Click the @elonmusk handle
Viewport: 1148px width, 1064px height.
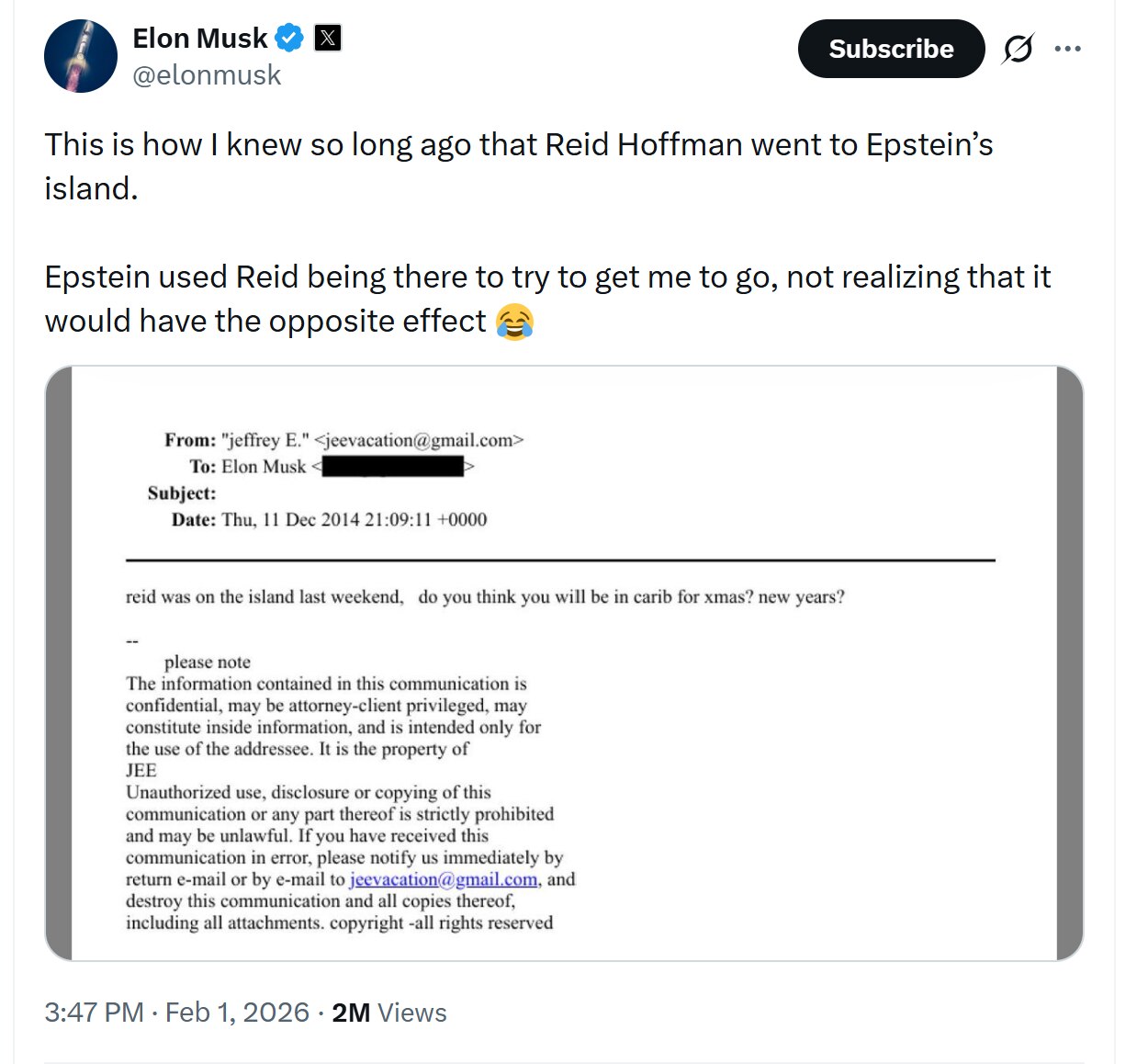(x=207, y=75)
